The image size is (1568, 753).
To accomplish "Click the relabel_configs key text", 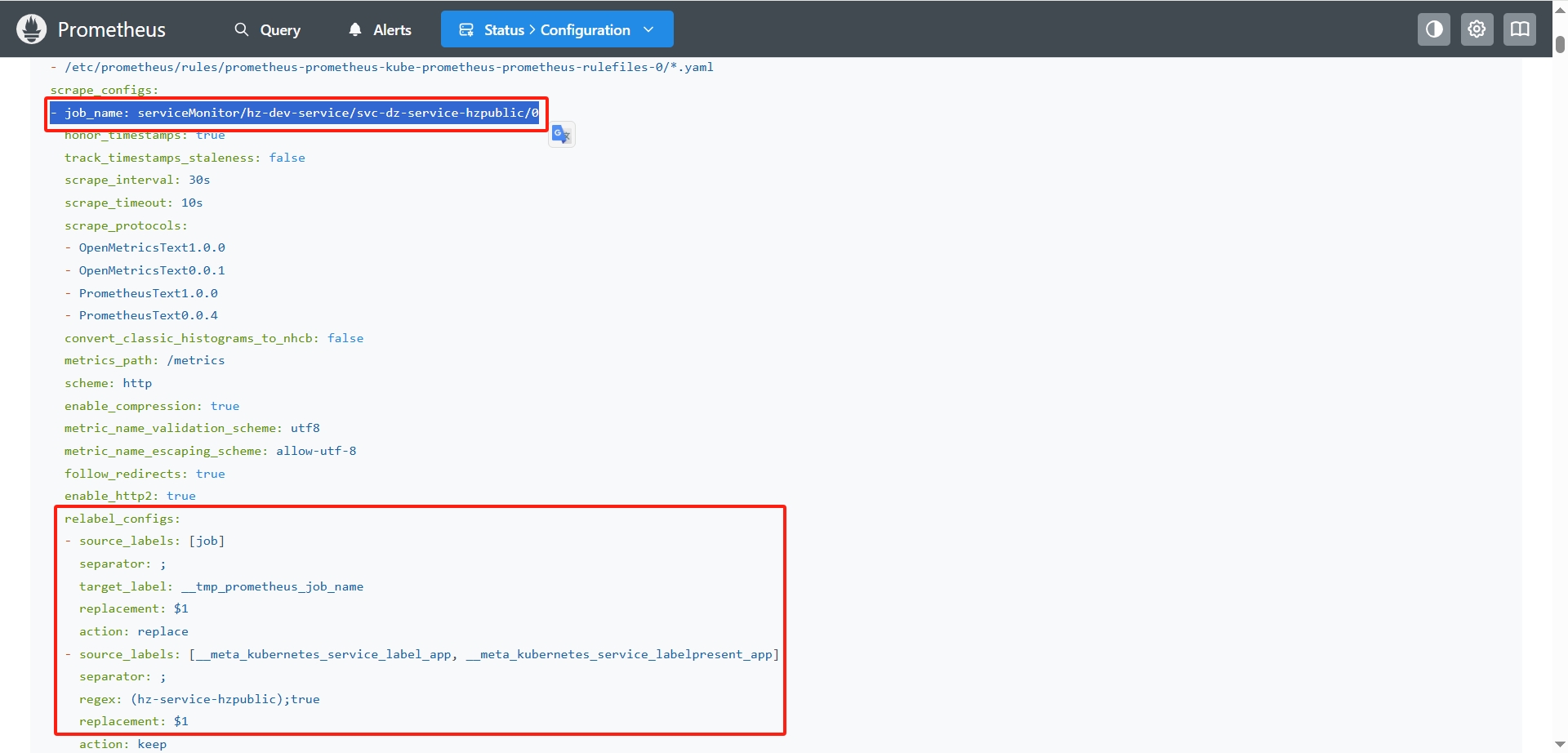I will click(x=122, y=519).
